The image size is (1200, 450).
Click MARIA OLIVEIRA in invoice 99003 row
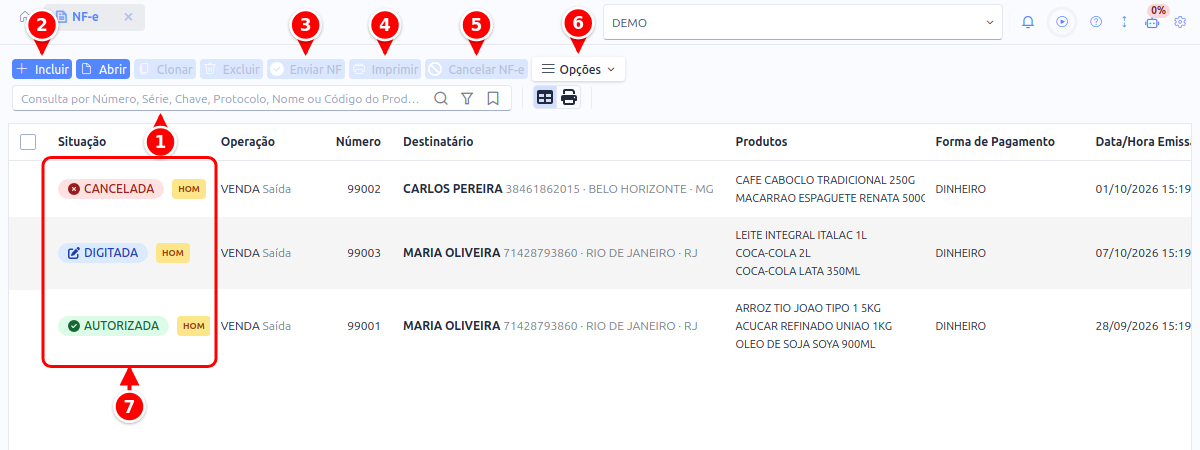451,253
